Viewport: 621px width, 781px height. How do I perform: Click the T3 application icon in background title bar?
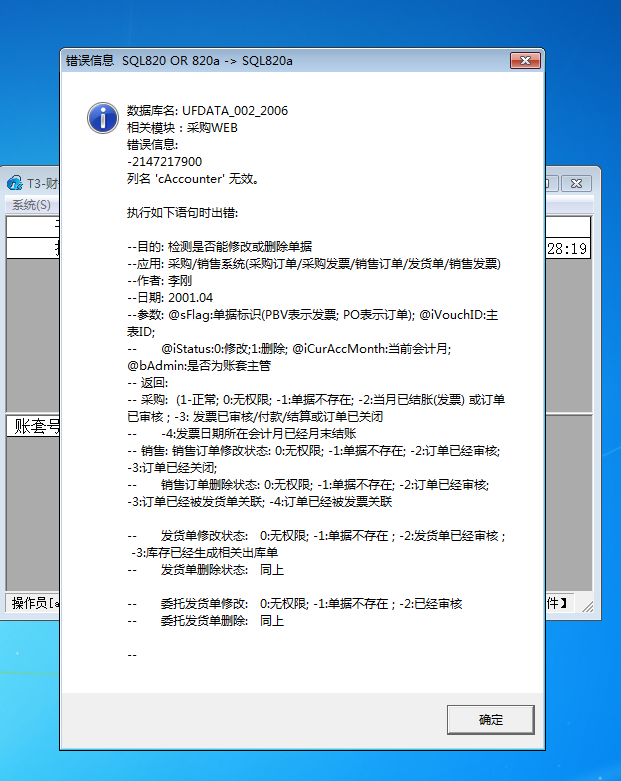[x=14, y=183]
